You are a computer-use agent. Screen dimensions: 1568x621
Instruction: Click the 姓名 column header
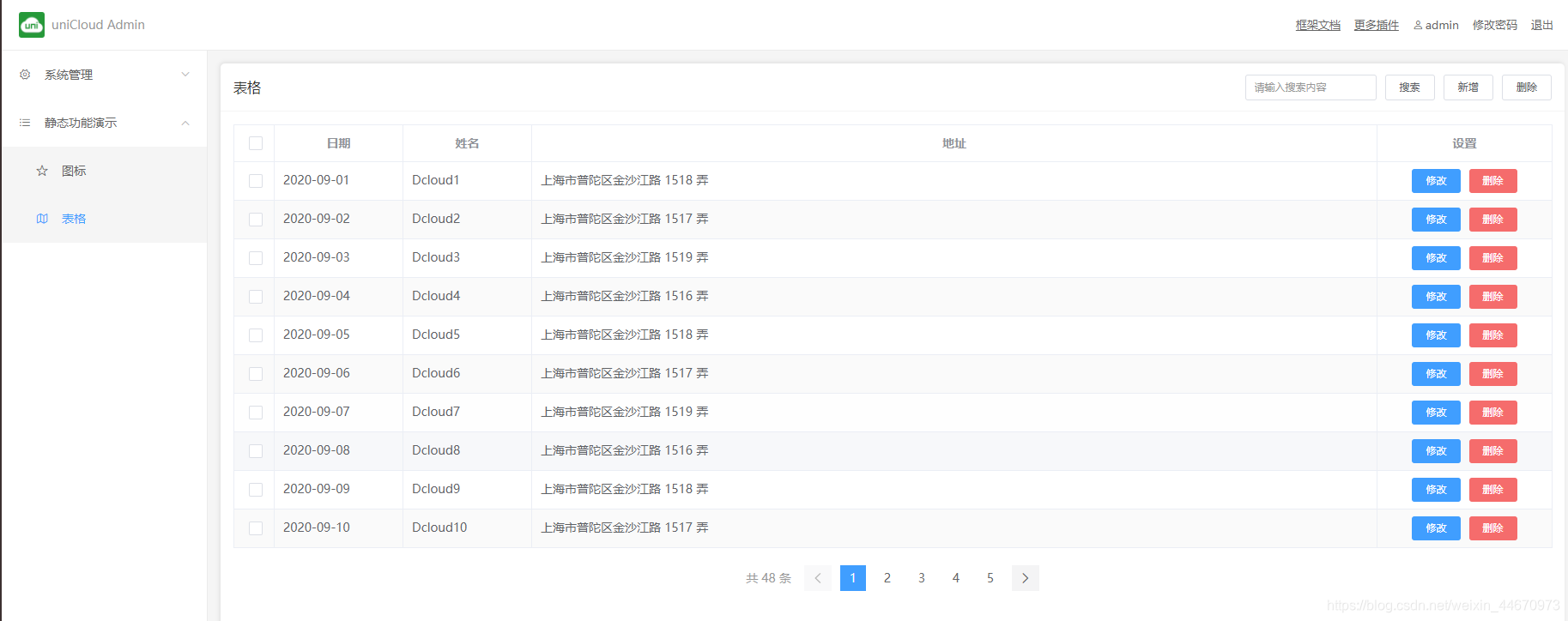coord(468,143)
